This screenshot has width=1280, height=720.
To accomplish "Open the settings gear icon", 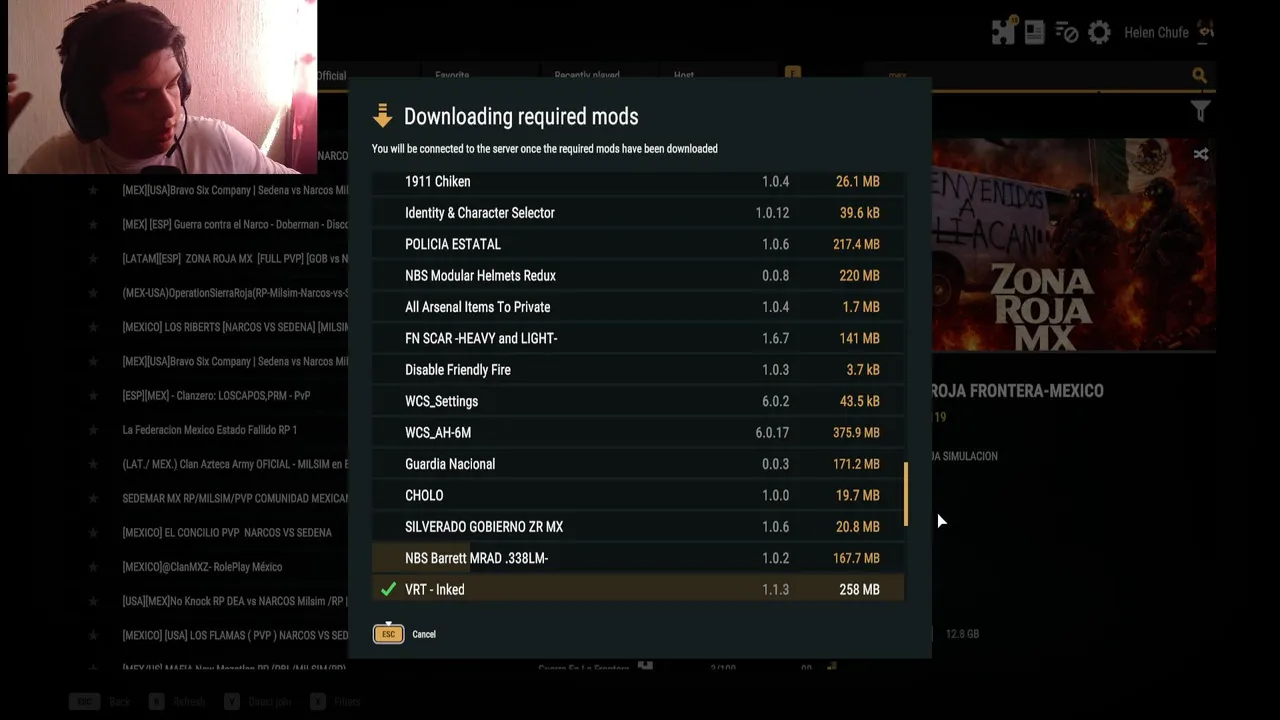I will (1099, 33).
